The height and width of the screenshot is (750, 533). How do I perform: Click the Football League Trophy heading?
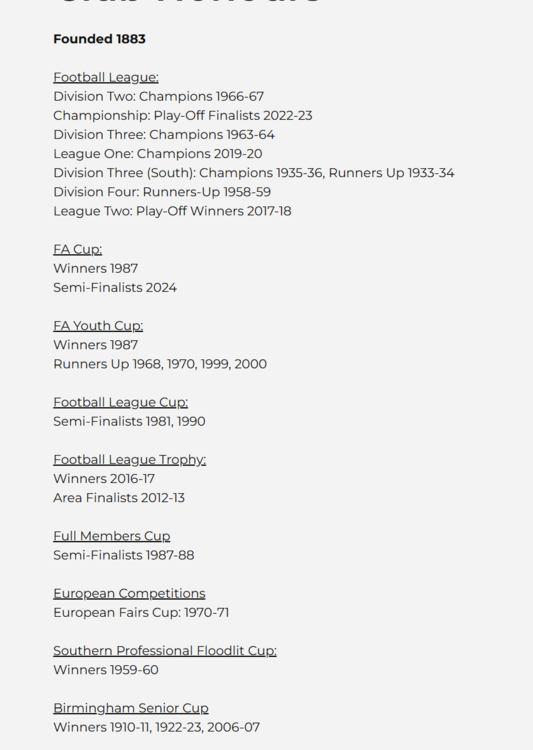click(x=130, y=460)
